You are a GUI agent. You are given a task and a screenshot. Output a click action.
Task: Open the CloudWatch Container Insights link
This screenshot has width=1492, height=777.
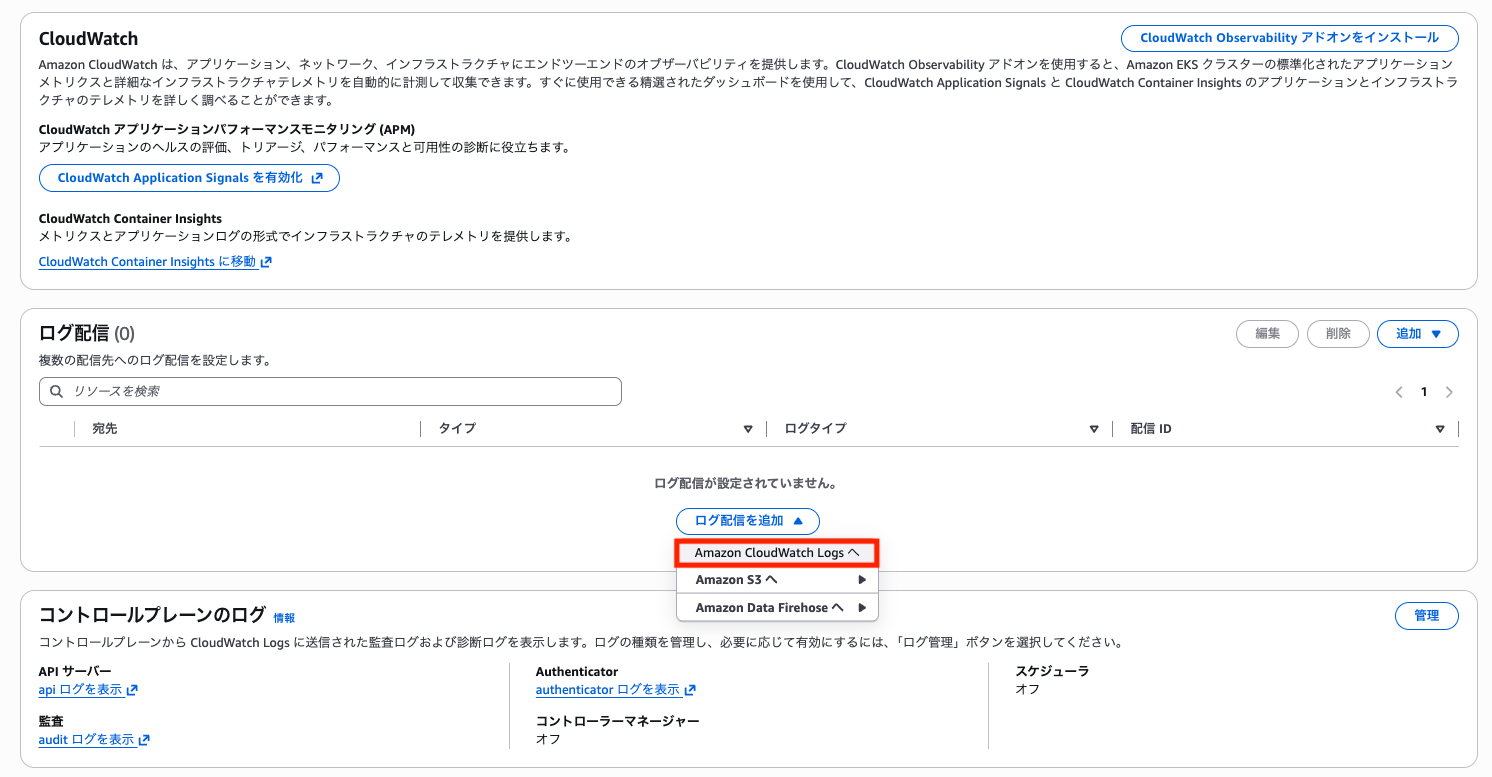point(155,262)
